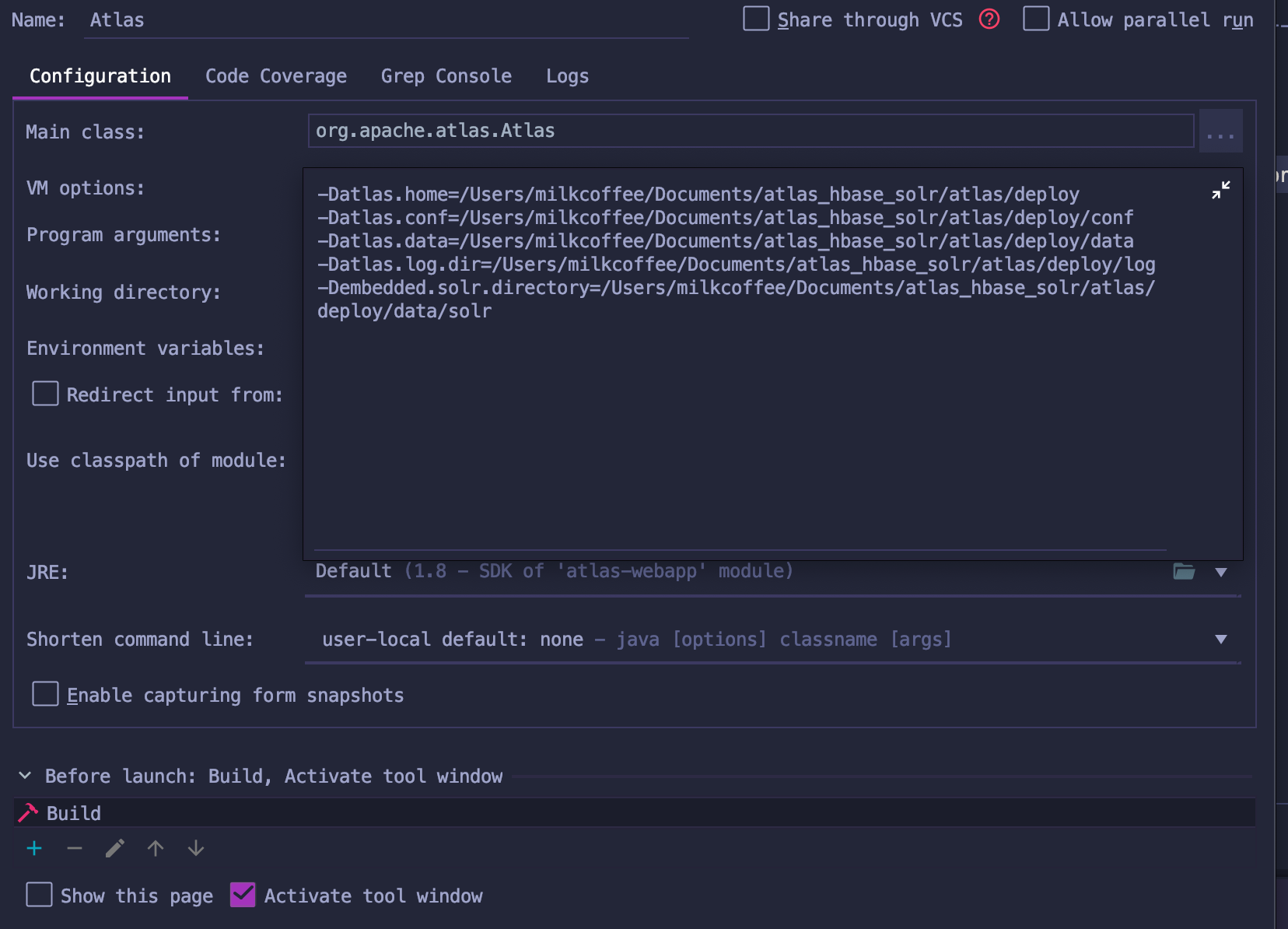Open the Share through VCS help icon
This screenshot has width=1288, height=929.
(x=989, y=19)
